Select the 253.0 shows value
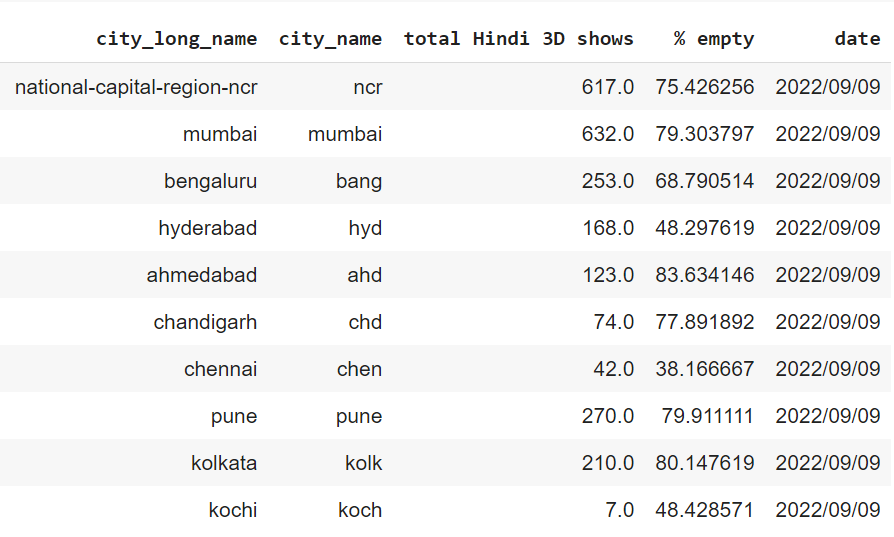The height and width of the screenshot is (537, 894). [608, 181]
